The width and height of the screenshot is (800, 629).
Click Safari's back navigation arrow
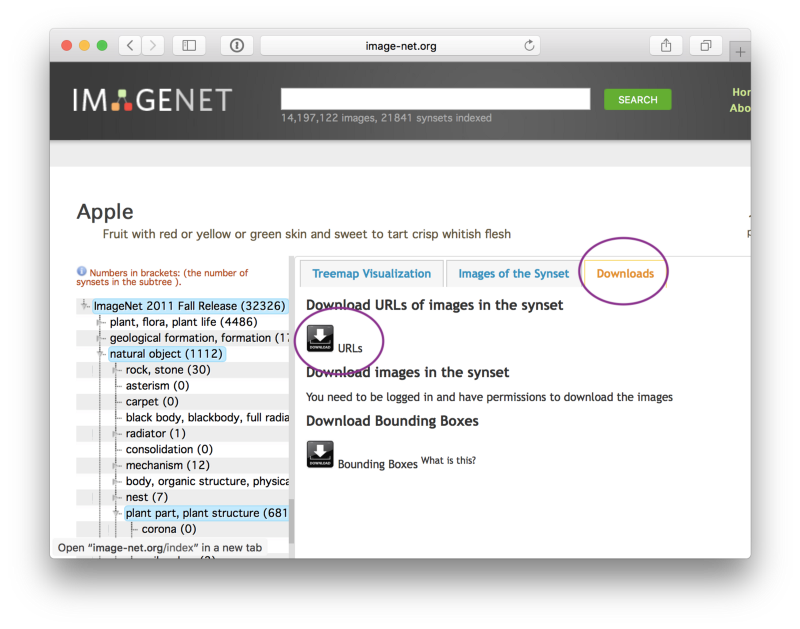(130, 45)
